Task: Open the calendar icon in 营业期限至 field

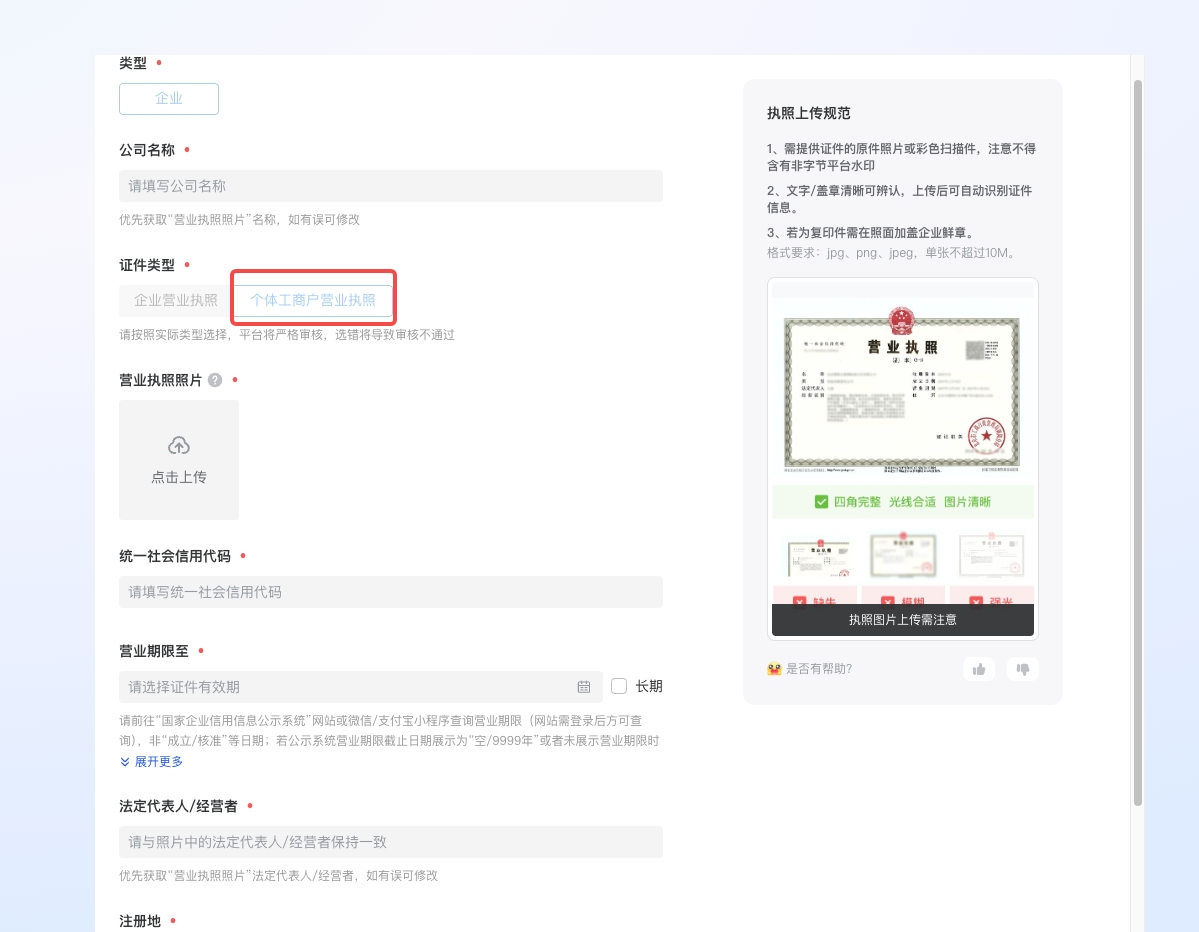Action: 584,687
